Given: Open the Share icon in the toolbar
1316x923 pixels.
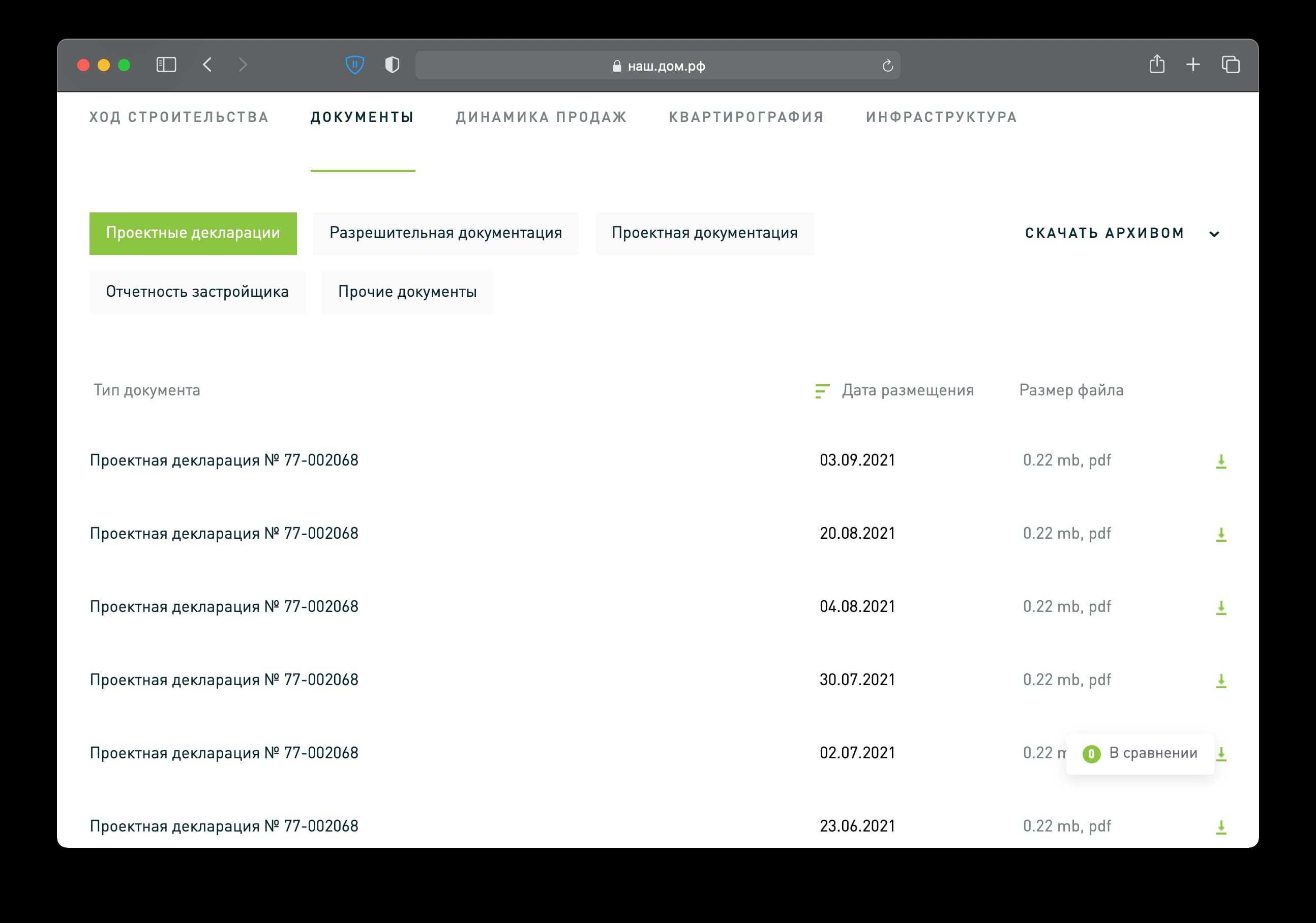Looking at the screenshot, I should pos(1157,64).
